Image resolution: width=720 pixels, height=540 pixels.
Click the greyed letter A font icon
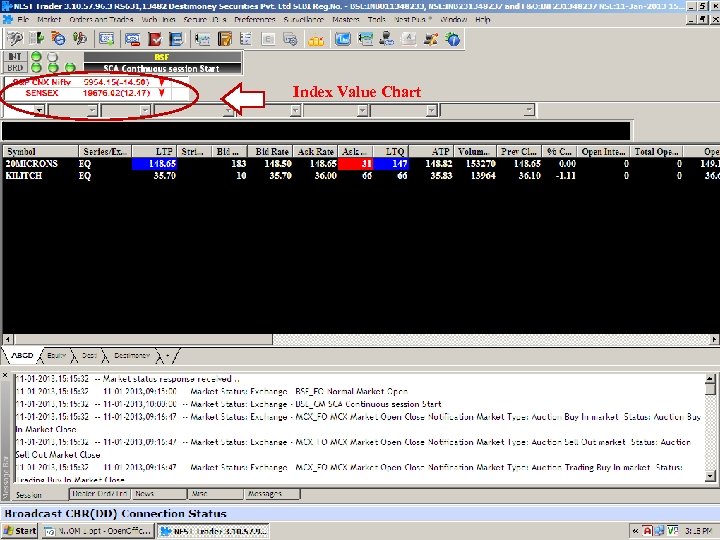[409, 39]
